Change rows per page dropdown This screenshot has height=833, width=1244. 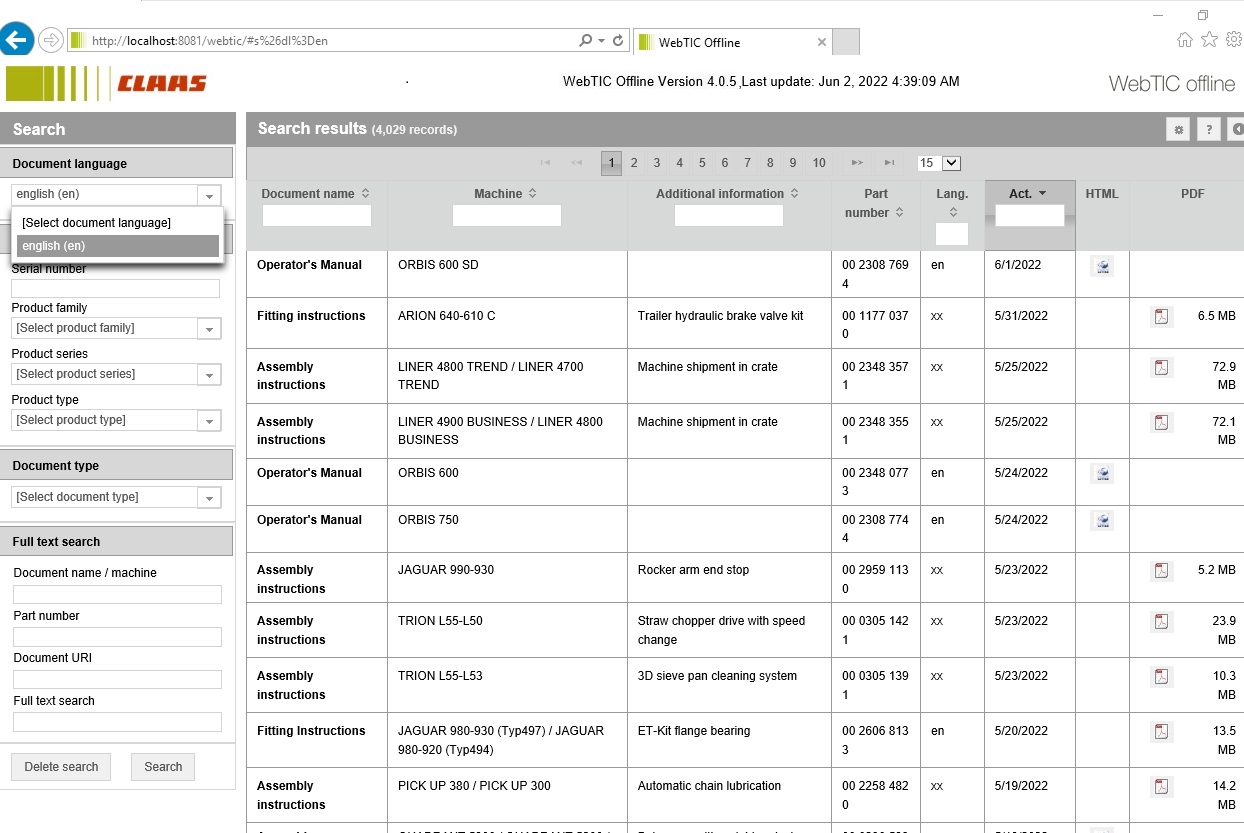(x=939, y=163)
